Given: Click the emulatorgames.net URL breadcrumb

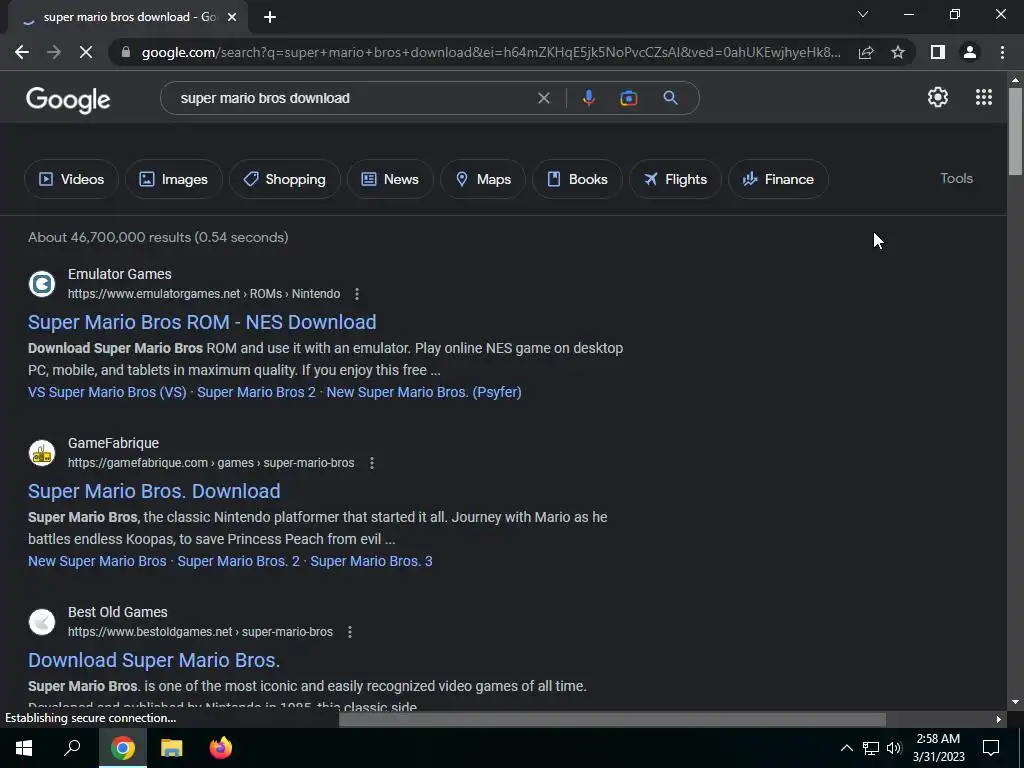Looking at the screenshot, I should pyautogui.click(x=204, y=294).
